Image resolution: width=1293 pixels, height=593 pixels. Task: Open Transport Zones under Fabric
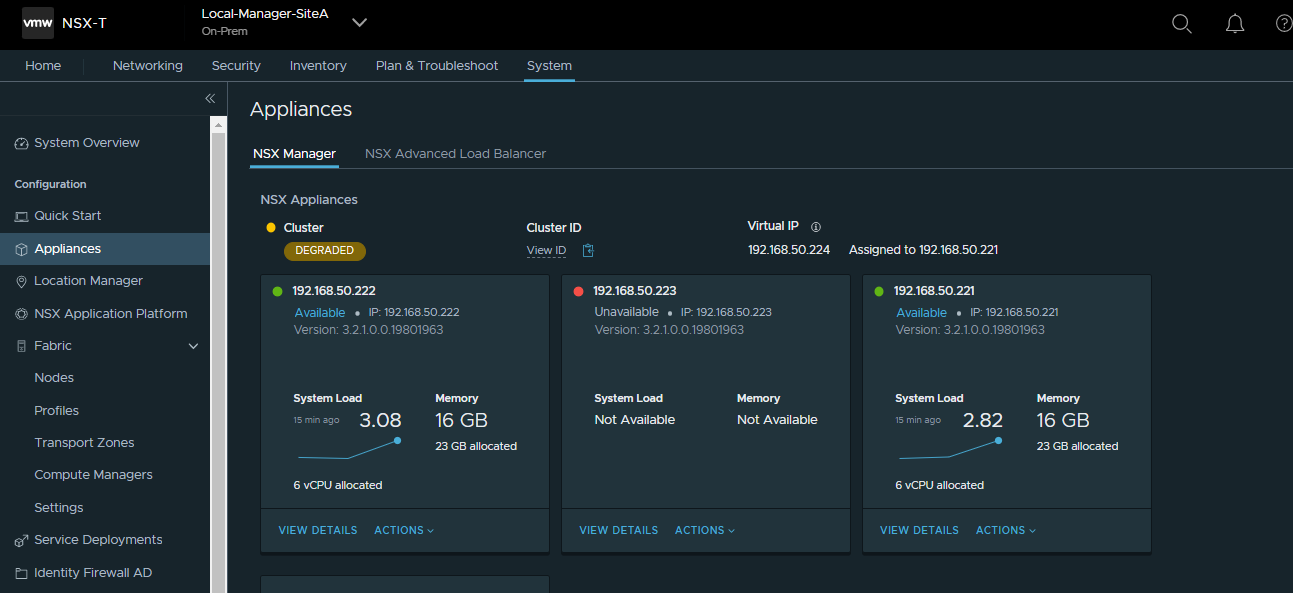tap(84, 443)
